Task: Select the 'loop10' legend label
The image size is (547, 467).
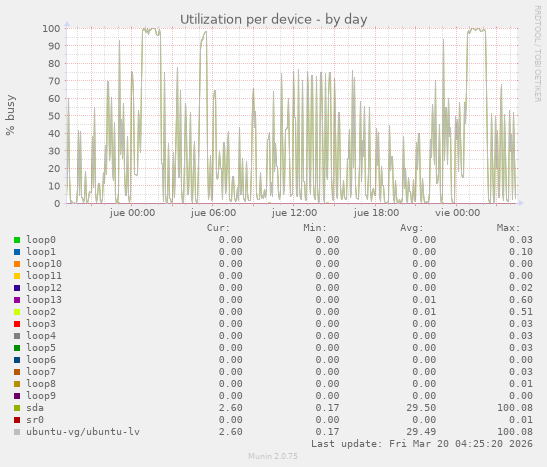Action: (x=44, y=264)
